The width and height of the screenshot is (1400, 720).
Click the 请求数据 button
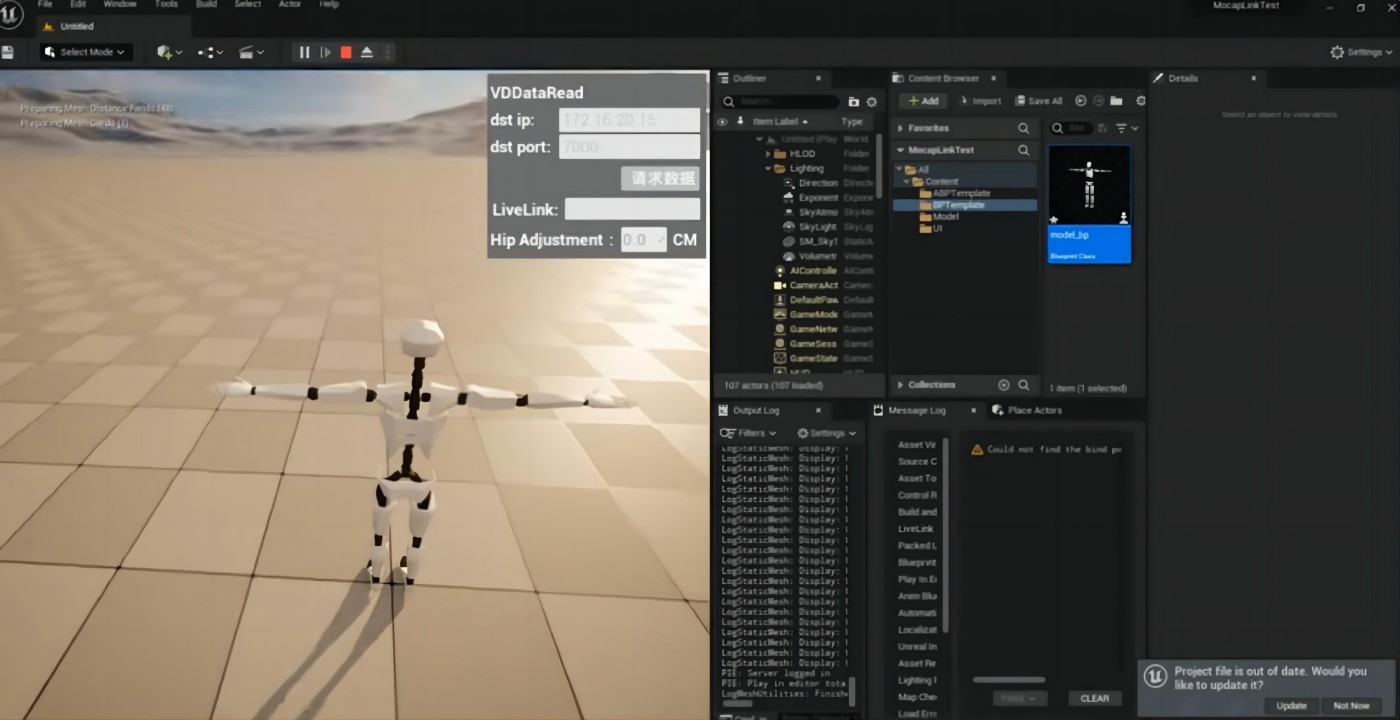click(x=660, y=178)
